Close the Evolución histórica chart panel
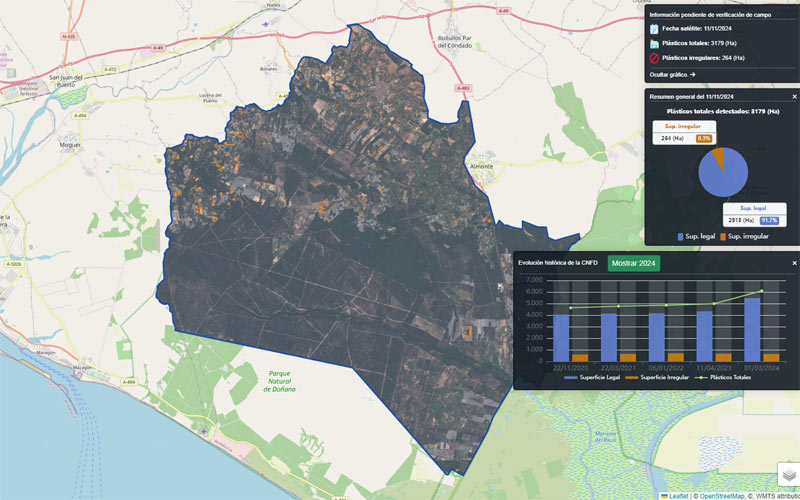The width and height of the screenshot is (800, 500). [x=794, y=263]
